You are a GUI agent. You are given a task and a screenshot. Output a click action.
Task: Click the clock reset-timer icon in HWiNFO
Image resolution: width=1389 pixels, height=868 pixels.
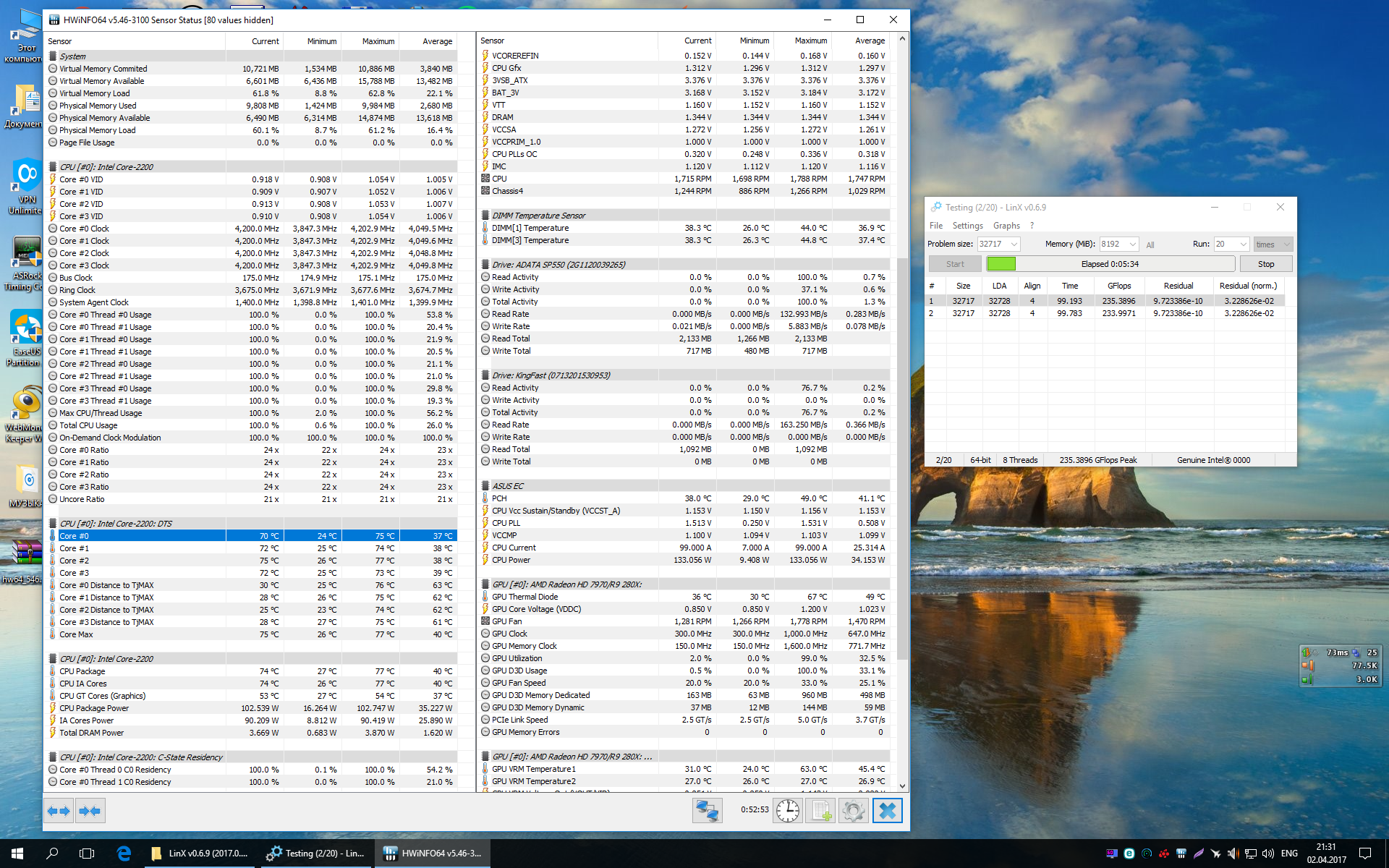[787, 811]
